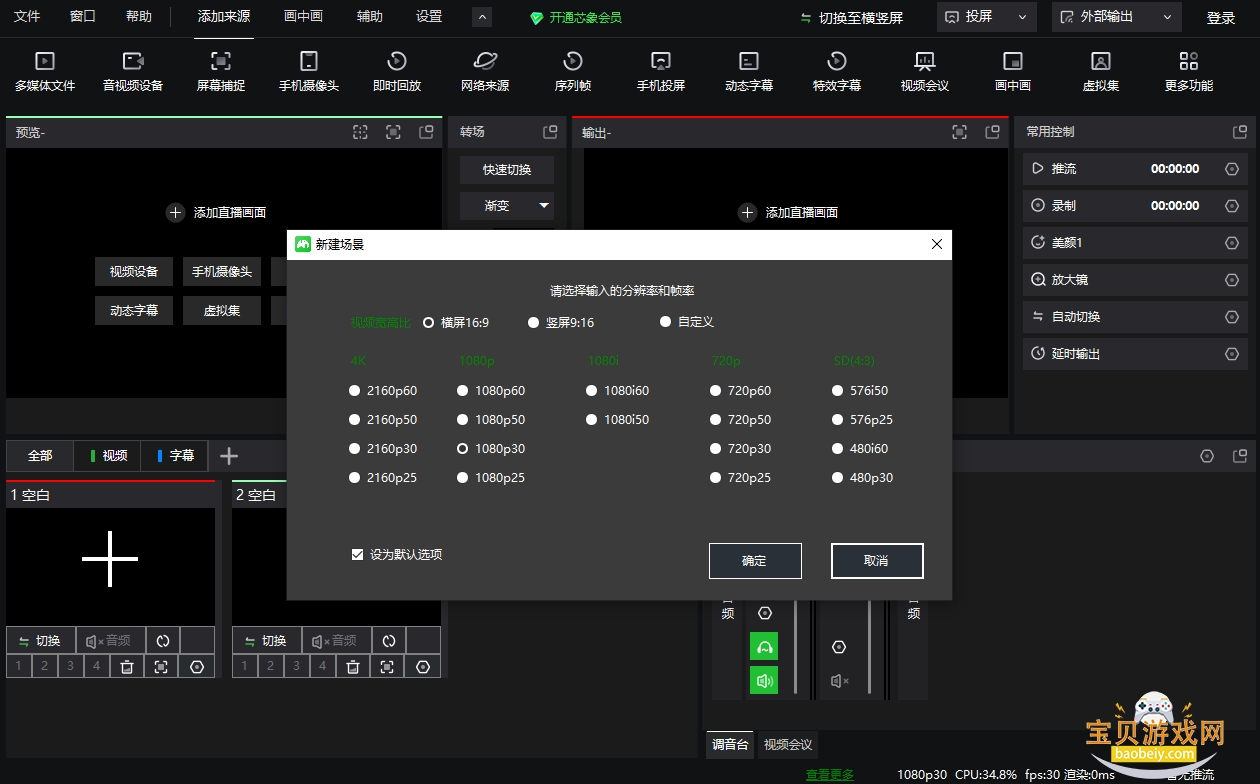This screenshot has height=784, width=1260.
Task: Add an 音视频设备 source
Action: coord(133,72)
